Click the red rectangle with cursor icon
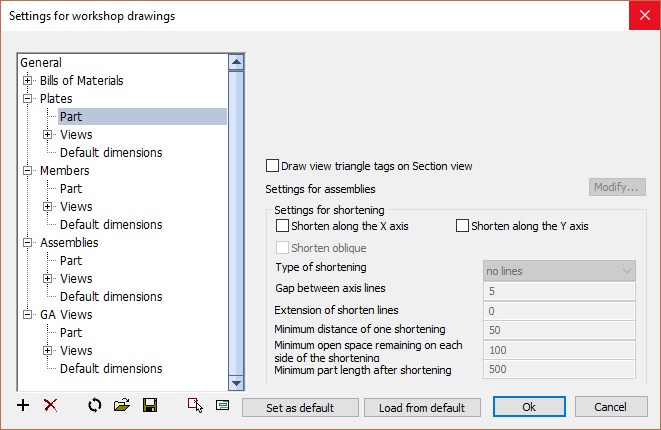 195,406
